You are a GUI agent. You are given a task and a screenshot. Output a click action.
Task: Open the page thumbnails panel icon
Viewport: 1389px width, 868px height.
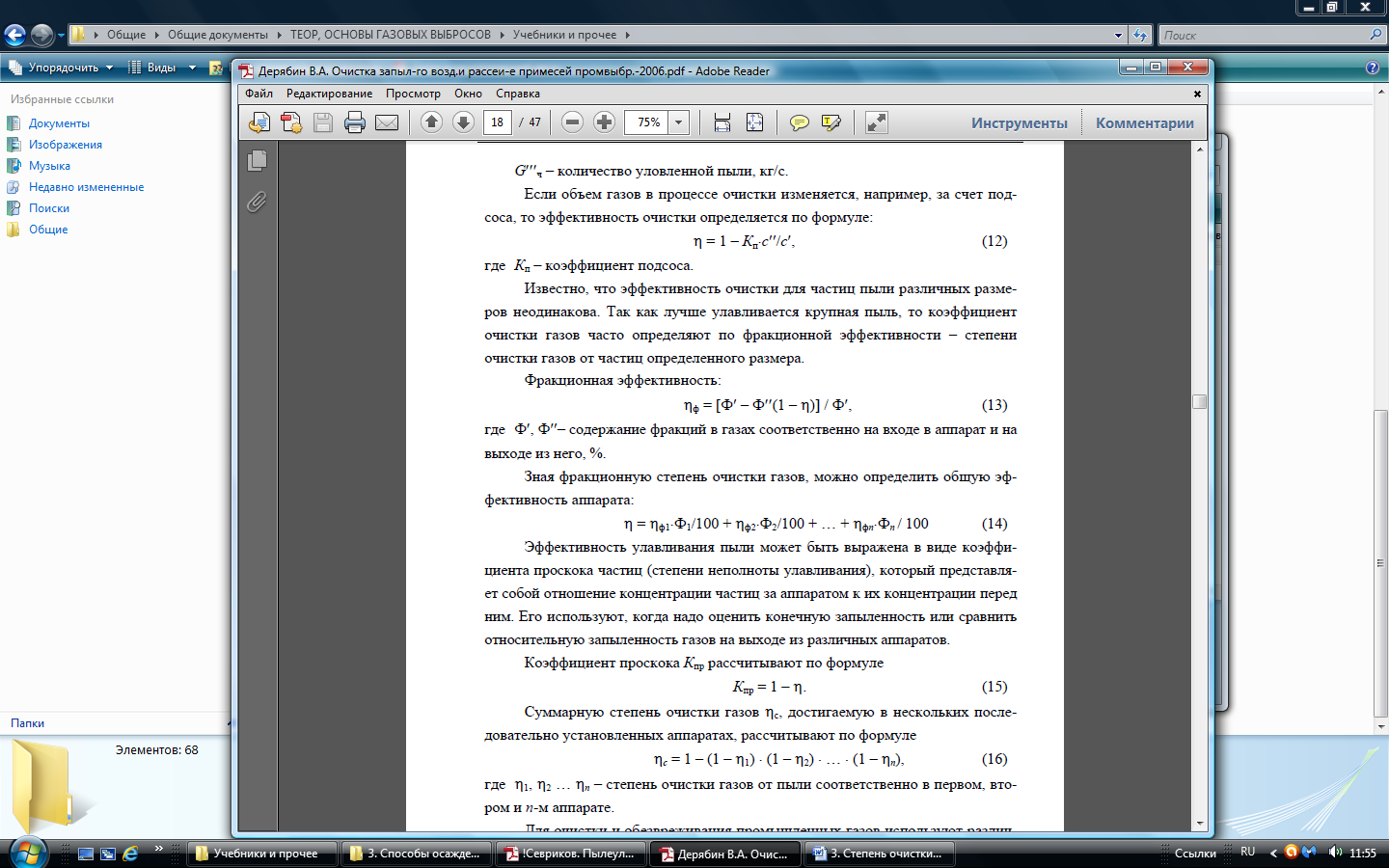coord(257,161)
